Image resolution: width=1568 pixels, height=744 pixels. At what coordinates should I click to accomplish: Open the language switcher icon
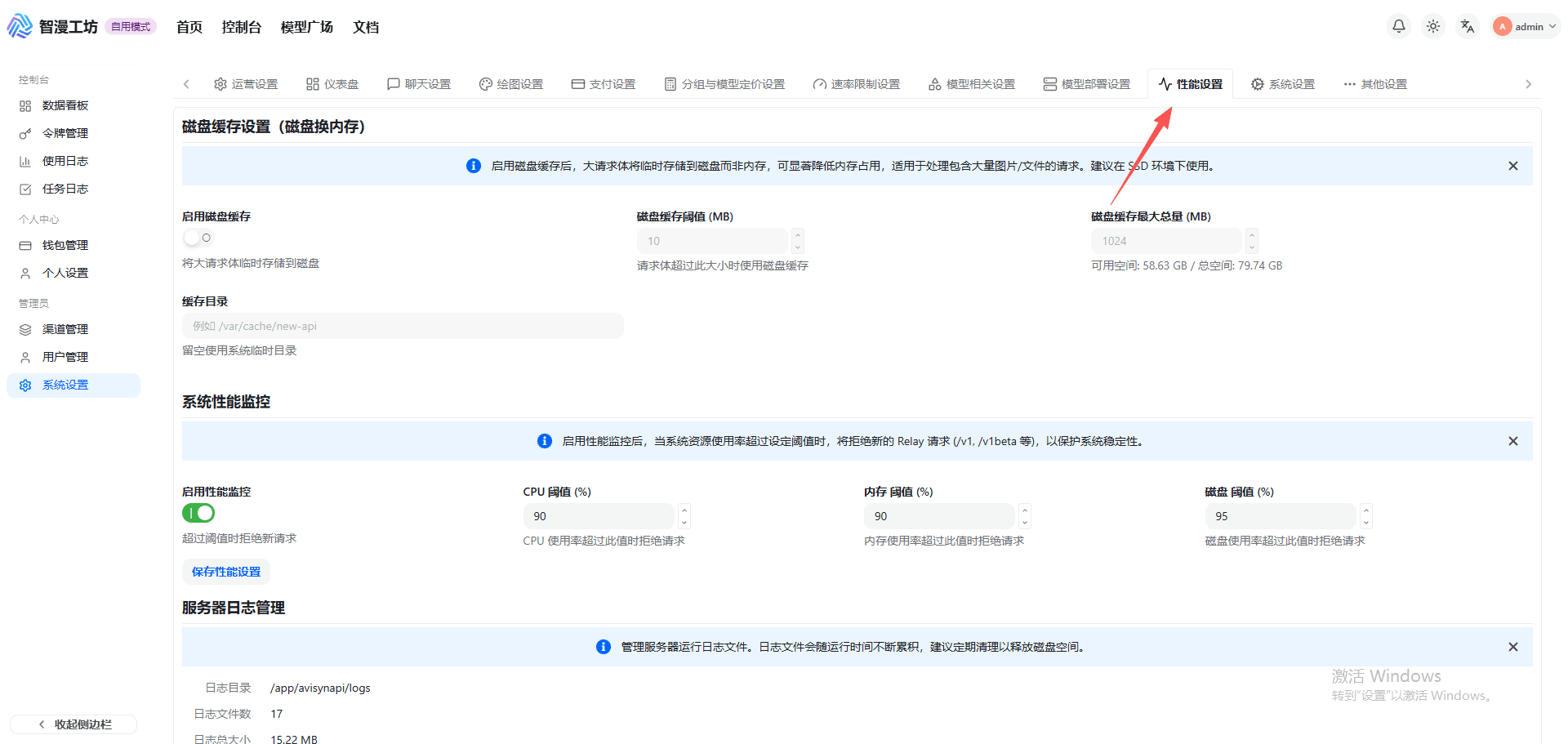(1468, 26)
